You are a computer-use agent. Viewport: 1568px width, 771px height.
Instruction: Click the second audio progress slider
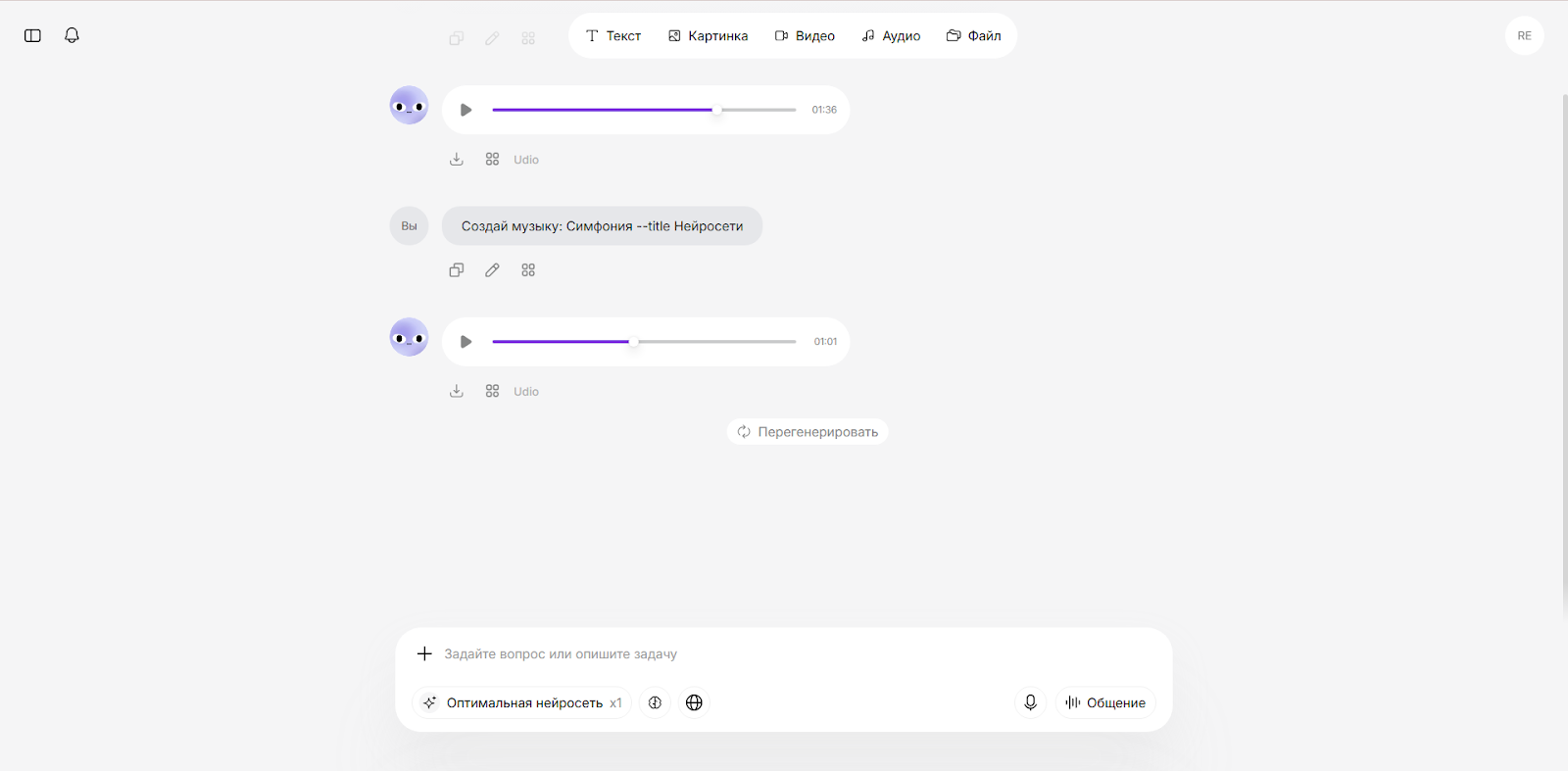pos(644,342)
